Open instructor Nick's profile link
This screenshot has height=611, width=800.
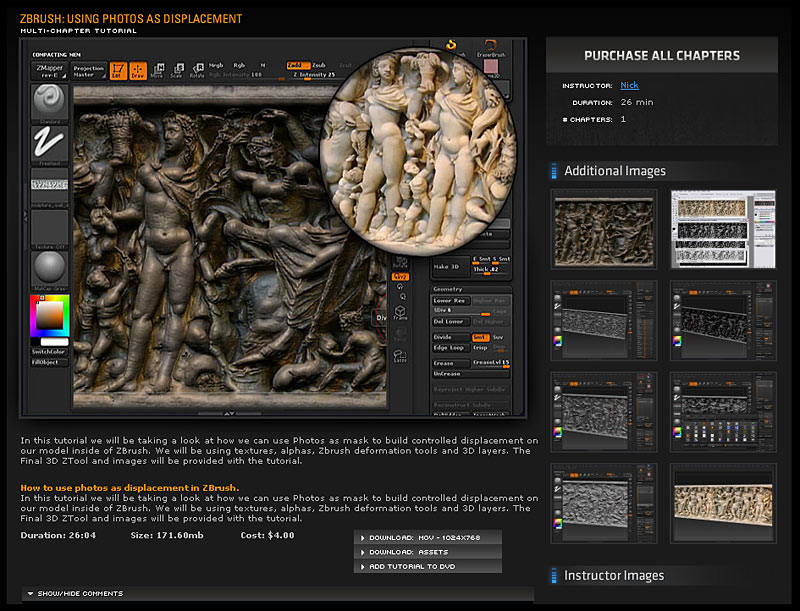pos(629,85)
